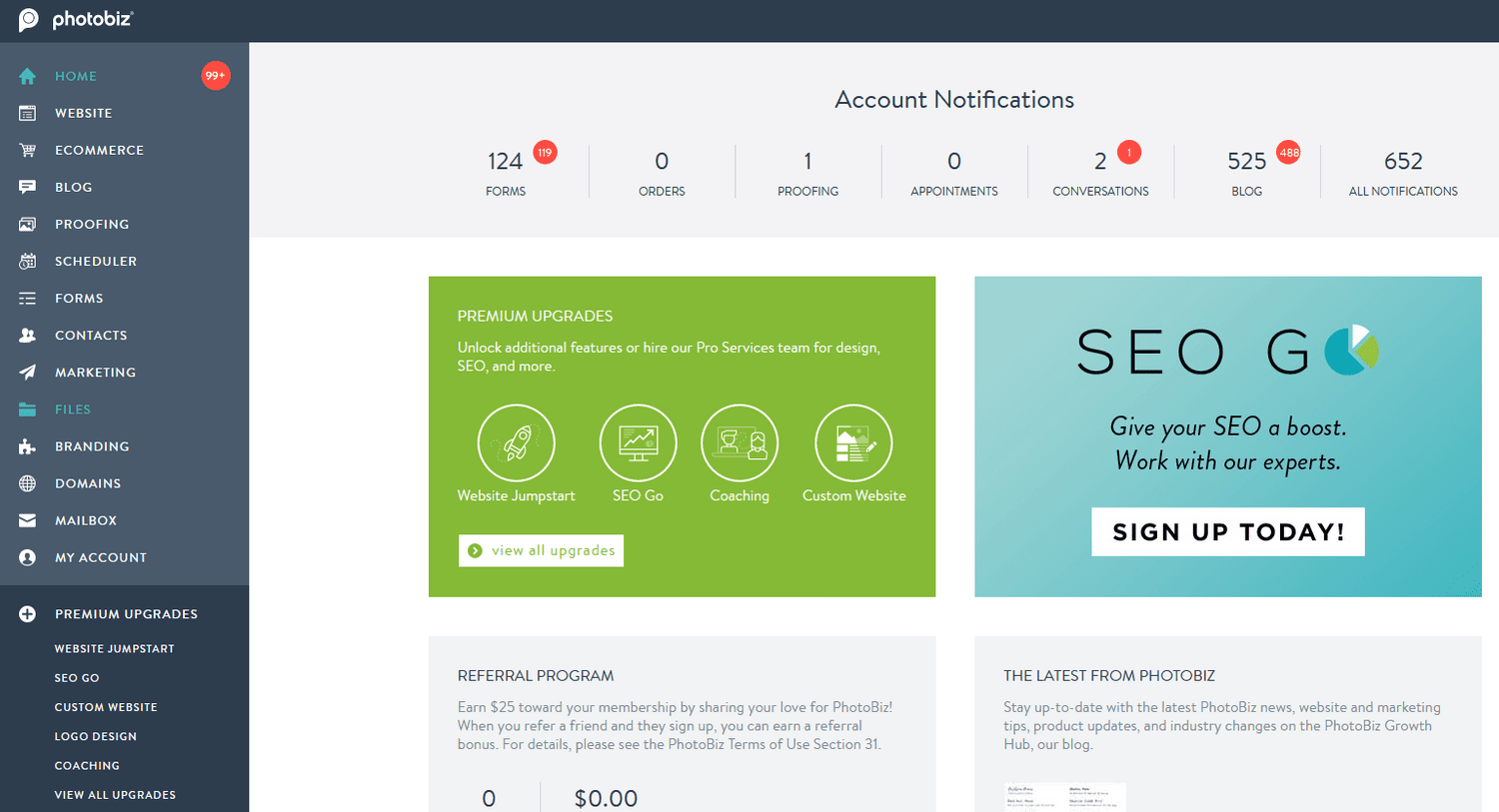The height and width of the screenshot is (812, 1499).
Task: View the 0 Orders notification count
Action: tap(662, 172)
